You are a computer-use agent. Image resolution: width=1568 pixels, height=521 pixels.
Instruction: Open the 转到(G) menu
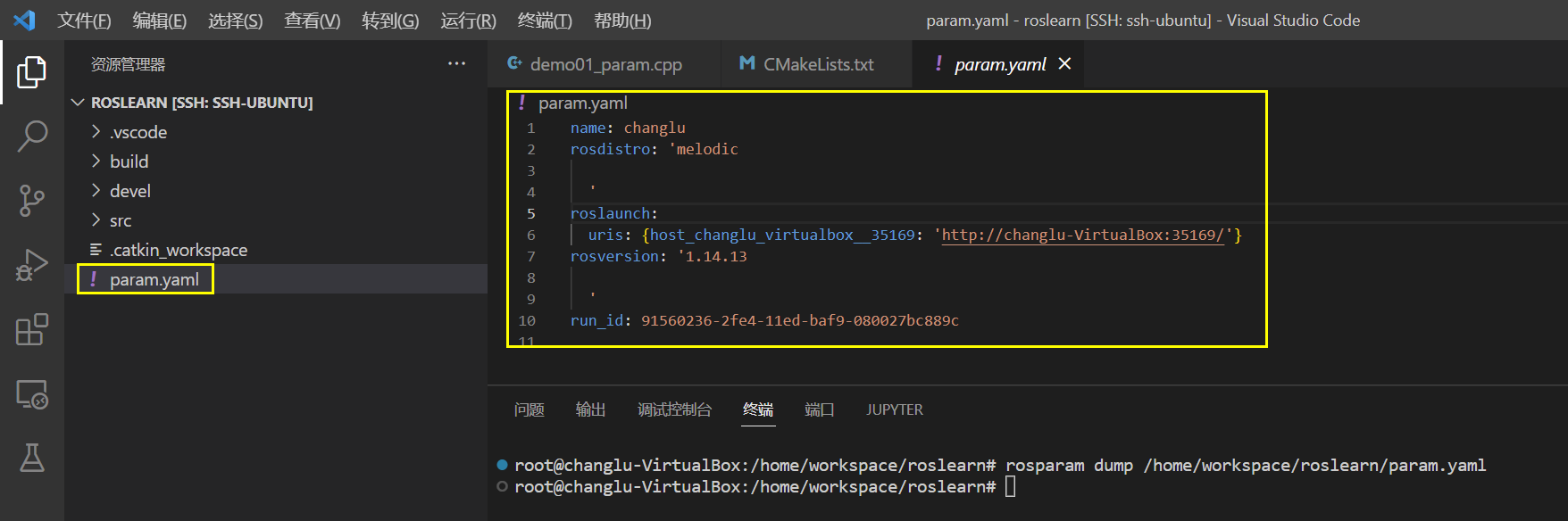coord(390,21)
